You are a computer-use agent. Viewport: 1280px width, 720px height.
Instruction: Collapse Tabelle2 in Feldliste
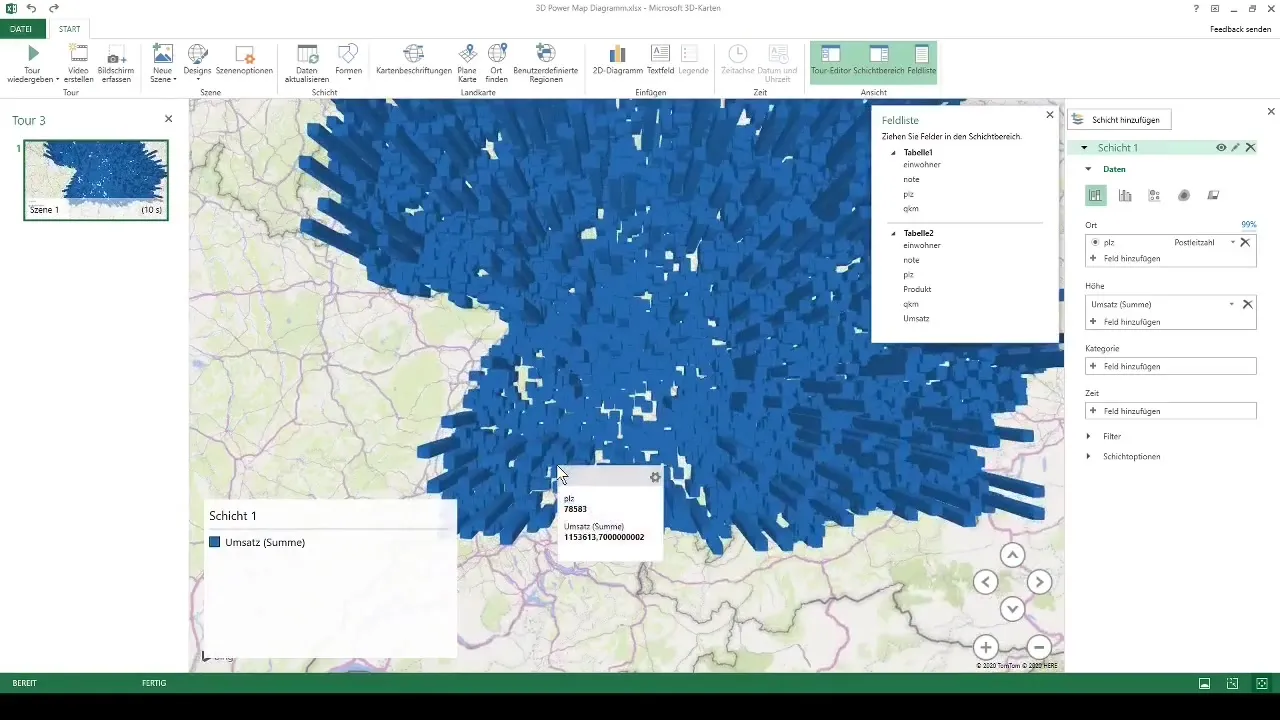tap(894, 233)
